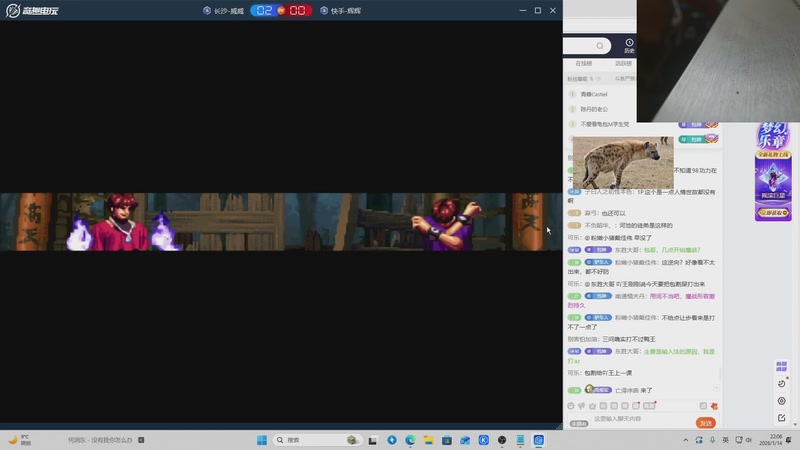Close the music widget on the taskbar
Screen dimensions: 800x450
point(141,440)
